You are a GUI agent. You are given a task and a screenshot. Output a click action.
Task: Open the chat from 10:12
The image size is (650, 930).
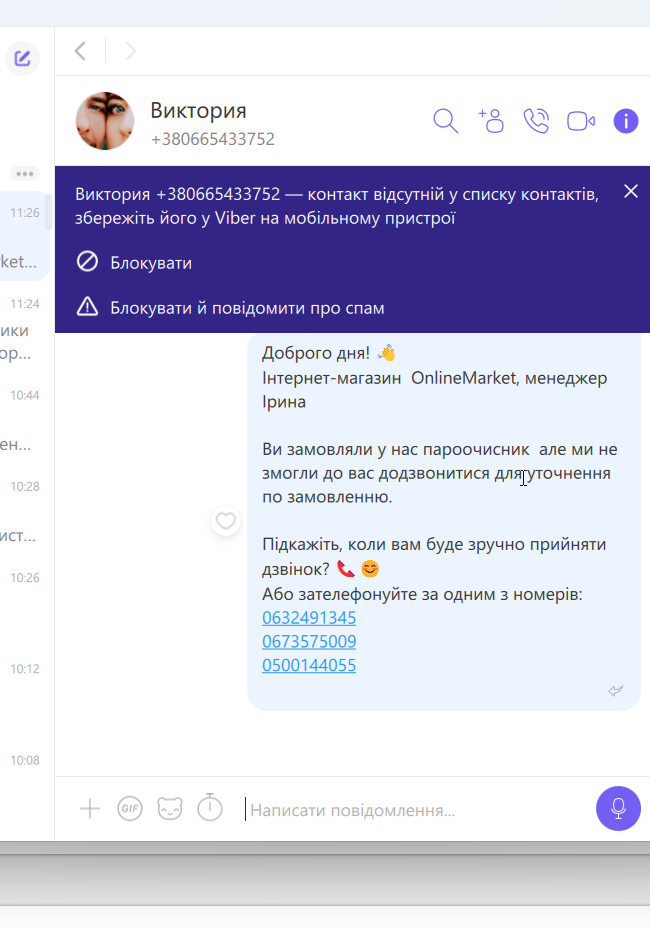pyautogui.click(x=24, y=693)
